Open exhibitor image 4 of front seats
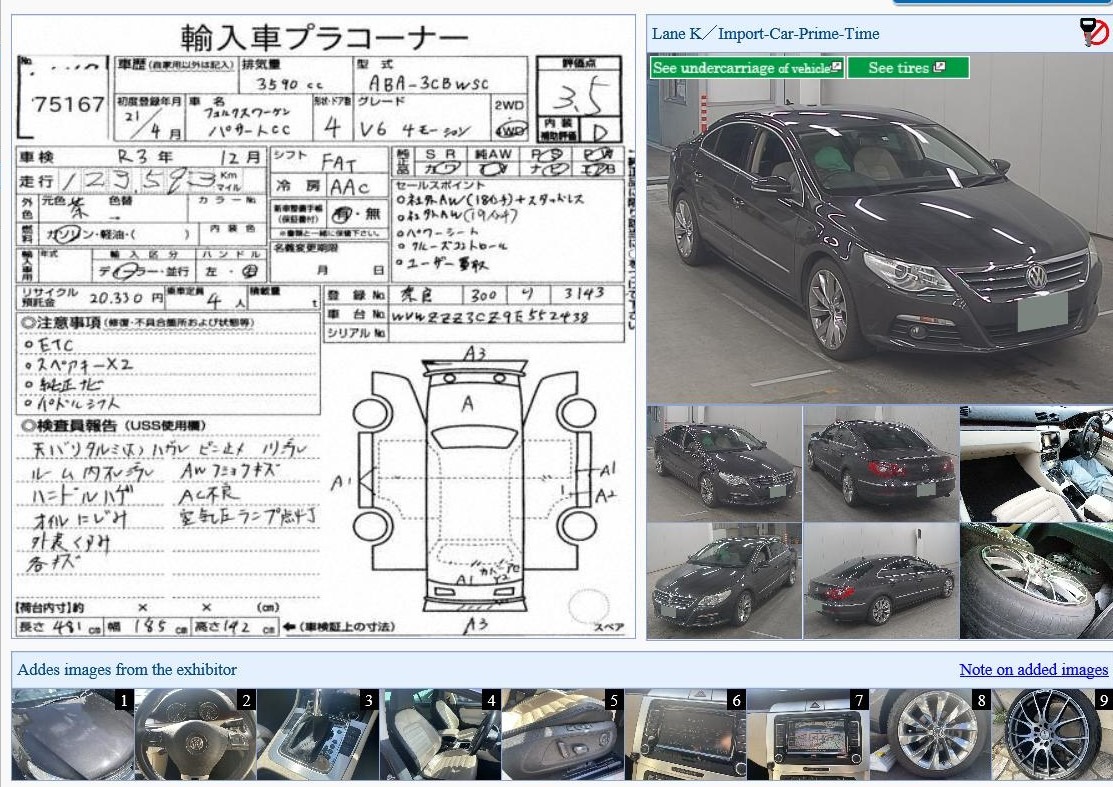 pos(440,735)
